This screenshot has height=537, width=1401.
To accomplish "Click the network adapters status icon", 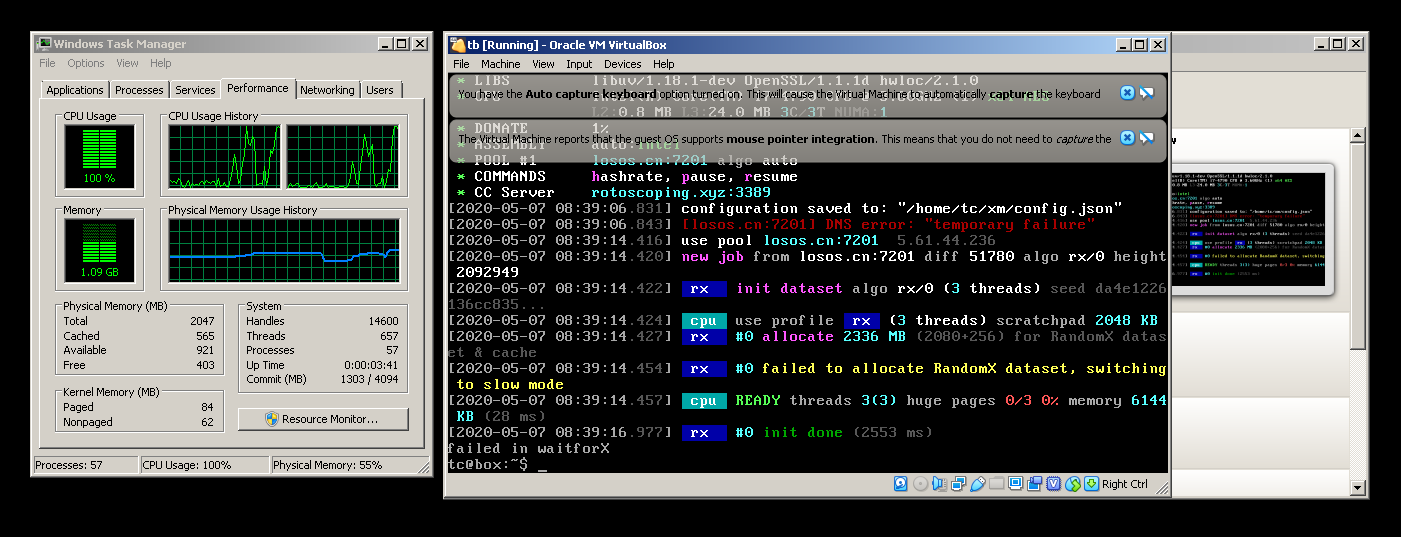I will [958, 484].
